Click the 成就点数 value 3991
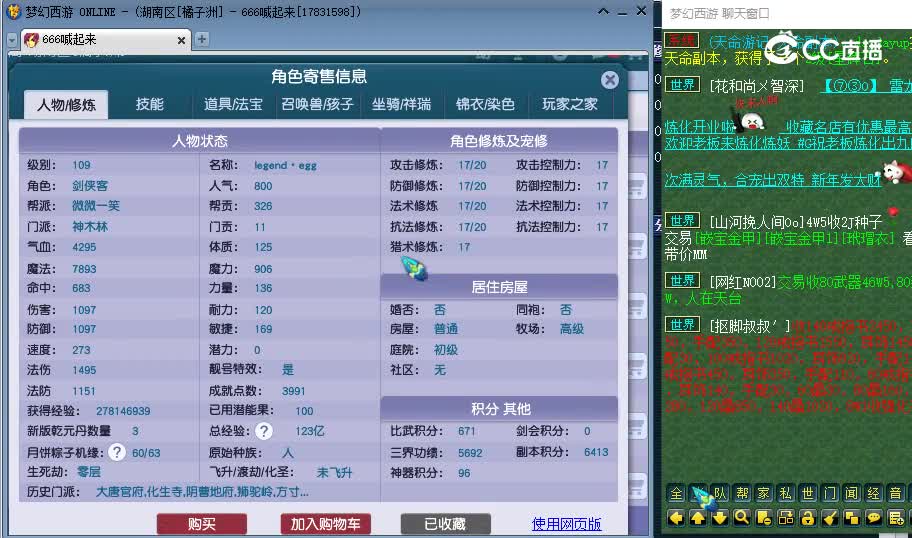Screen dimensions: 912x538 point(294,391)
